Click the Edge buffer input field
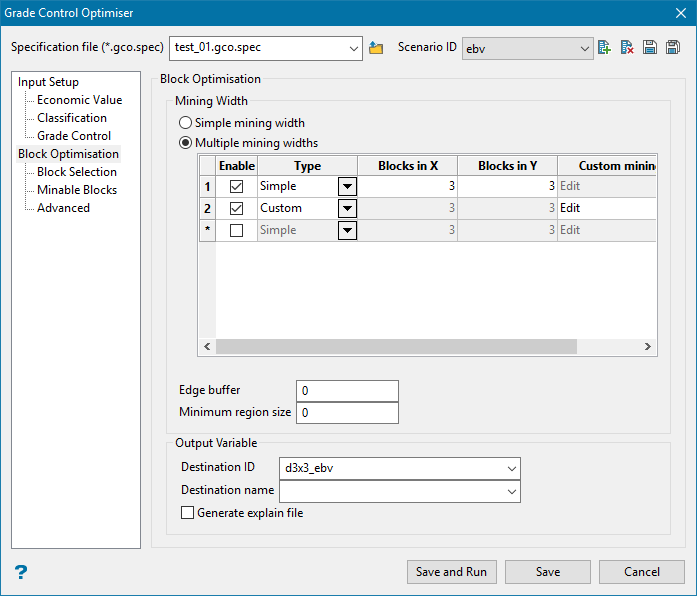Image resolution: width=697 pixels, height=596 pixels. (x=347, y=391)
